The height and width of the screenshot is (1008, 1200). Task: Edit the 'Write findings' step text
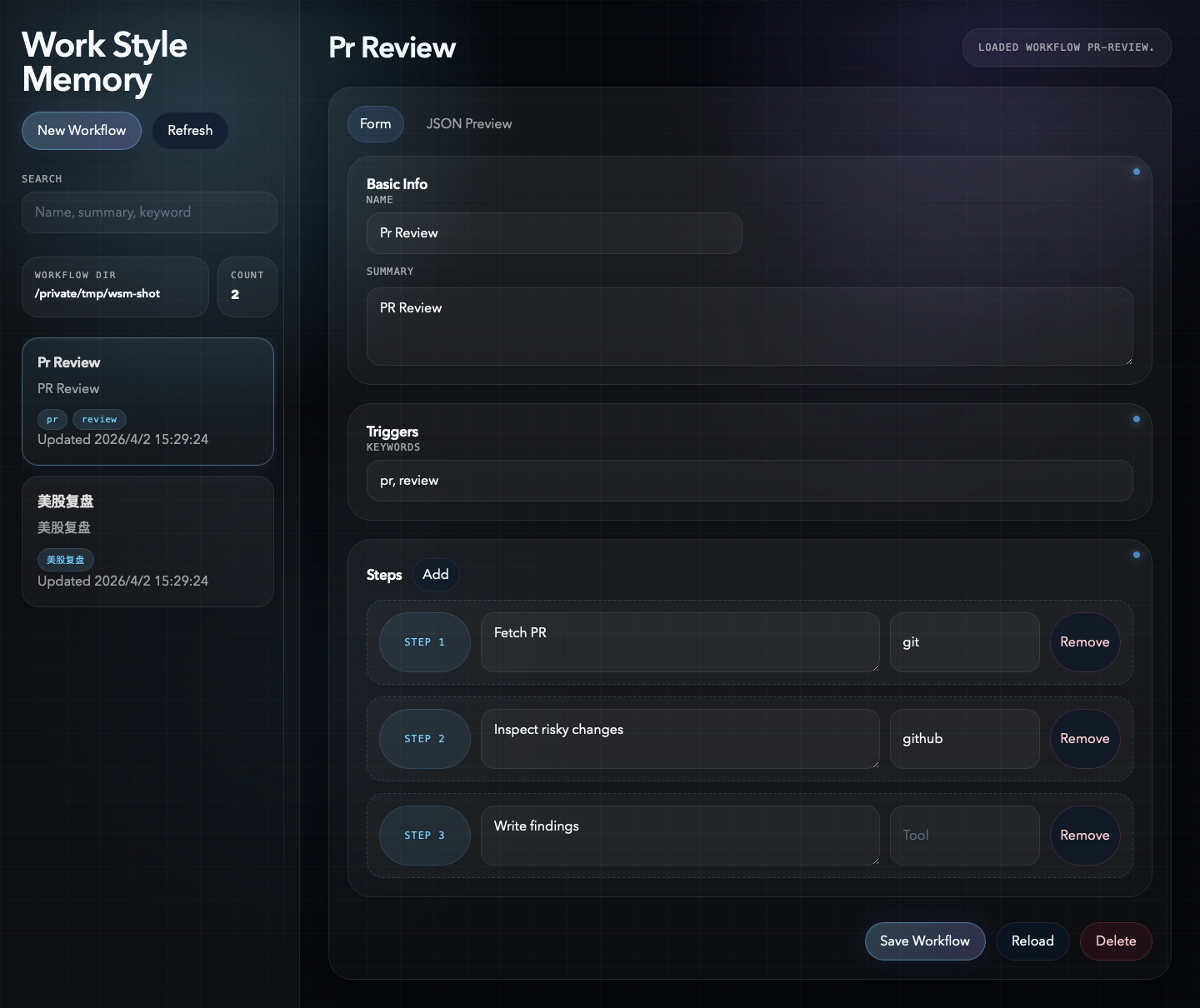pos(680,836)
